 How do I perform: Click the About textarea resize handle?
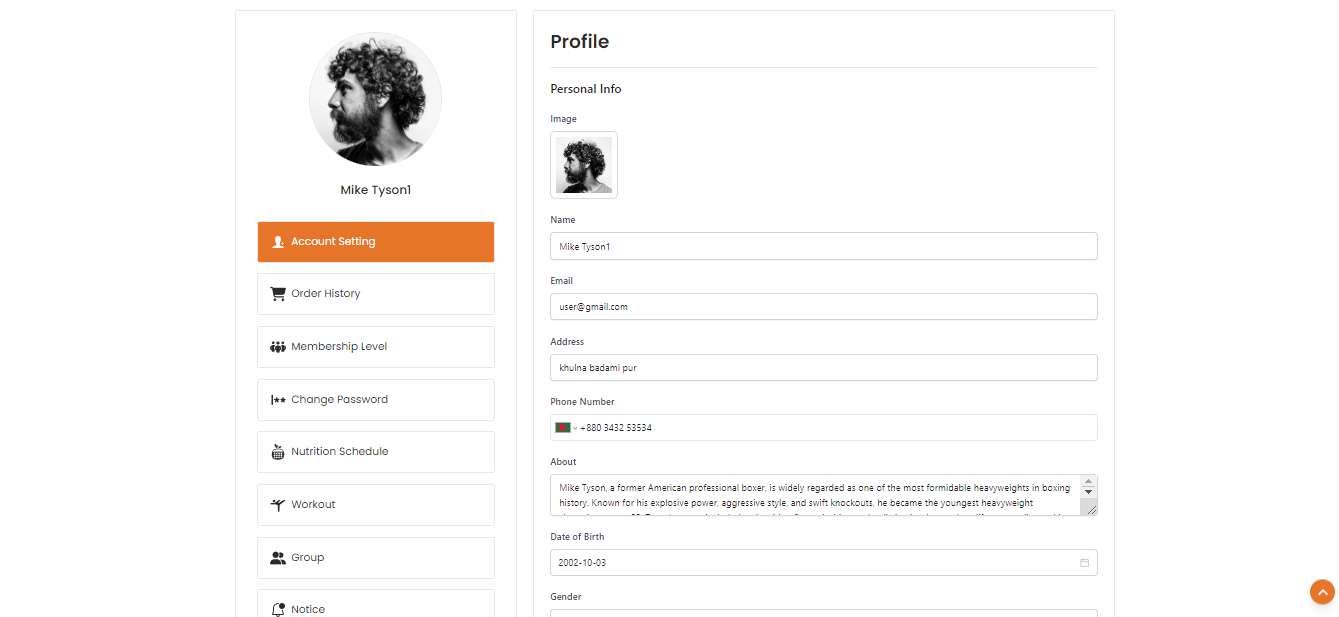click(x=1091, y=510)
